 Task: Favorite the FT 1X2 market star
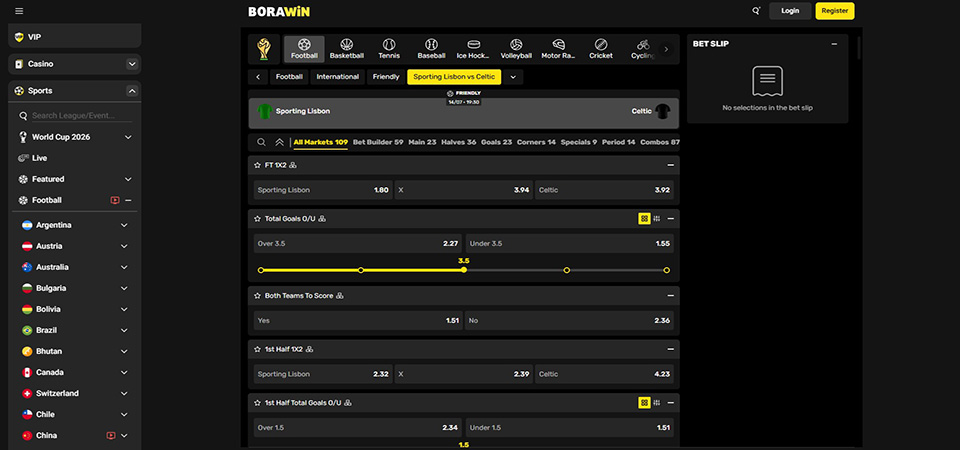pos(258,165)
